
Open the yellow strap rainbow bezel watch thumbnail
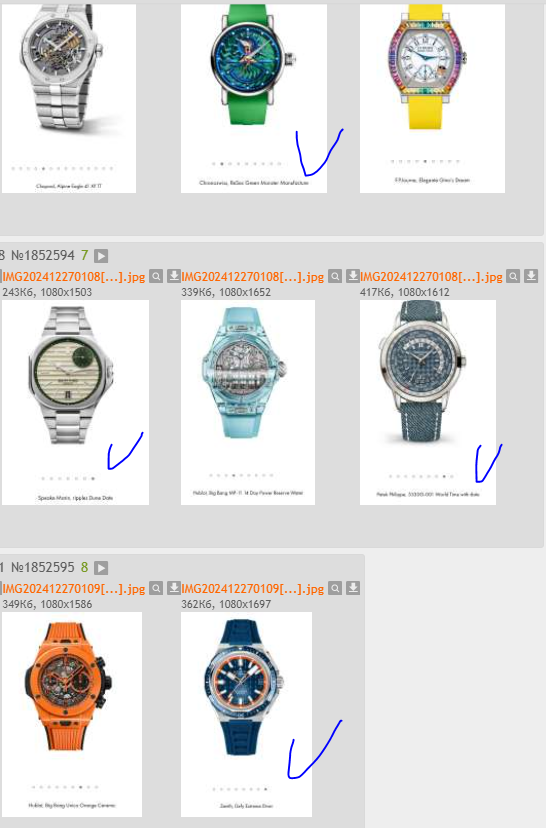coord(432,99)
